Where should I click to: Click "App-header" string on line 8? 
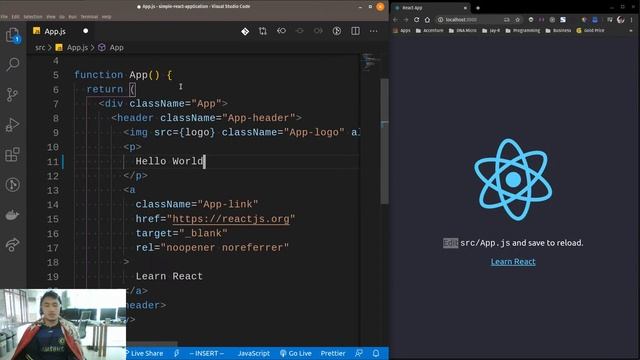(259, 118)
